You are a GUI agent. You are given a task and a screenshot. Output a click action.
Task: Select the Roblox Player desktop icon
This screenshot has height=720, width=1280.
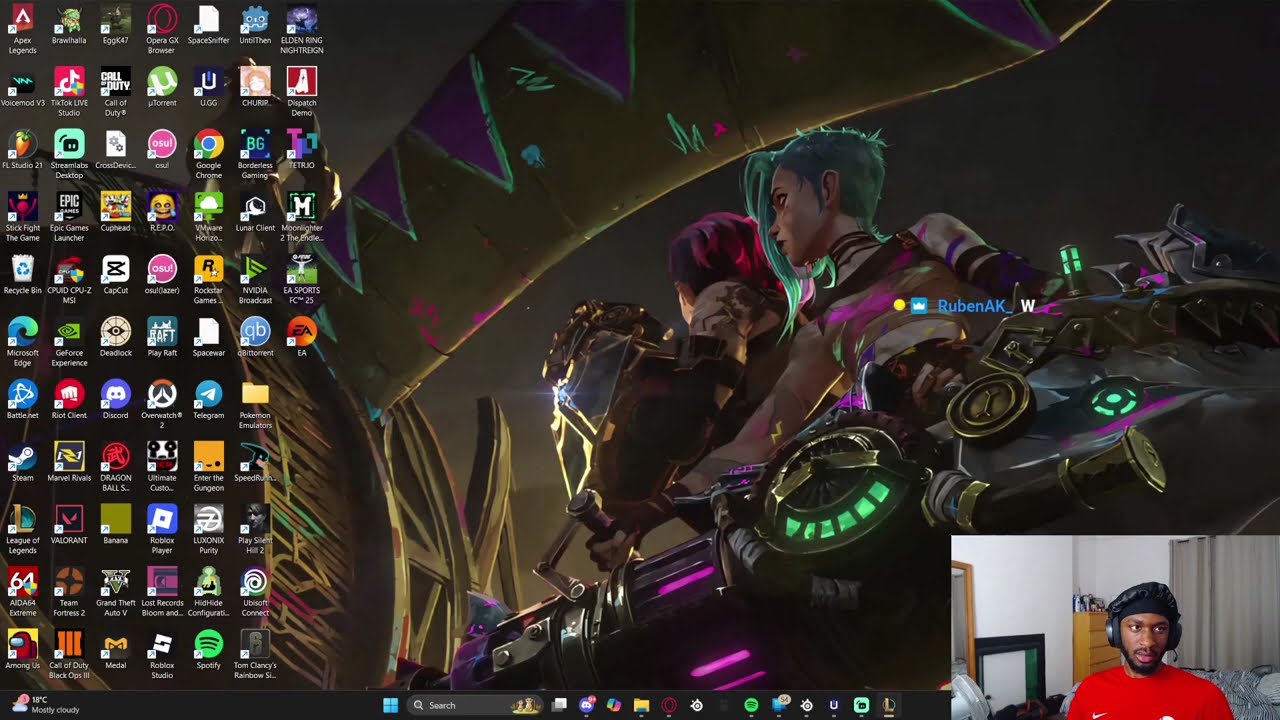pos(162,530)
